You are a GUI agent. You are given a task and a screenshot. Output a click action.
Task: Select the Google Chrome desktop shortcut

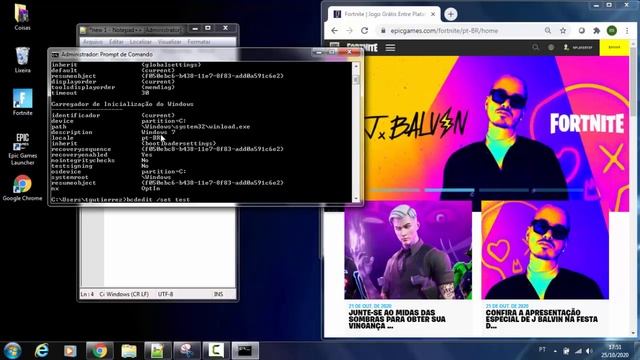point(22,188)
